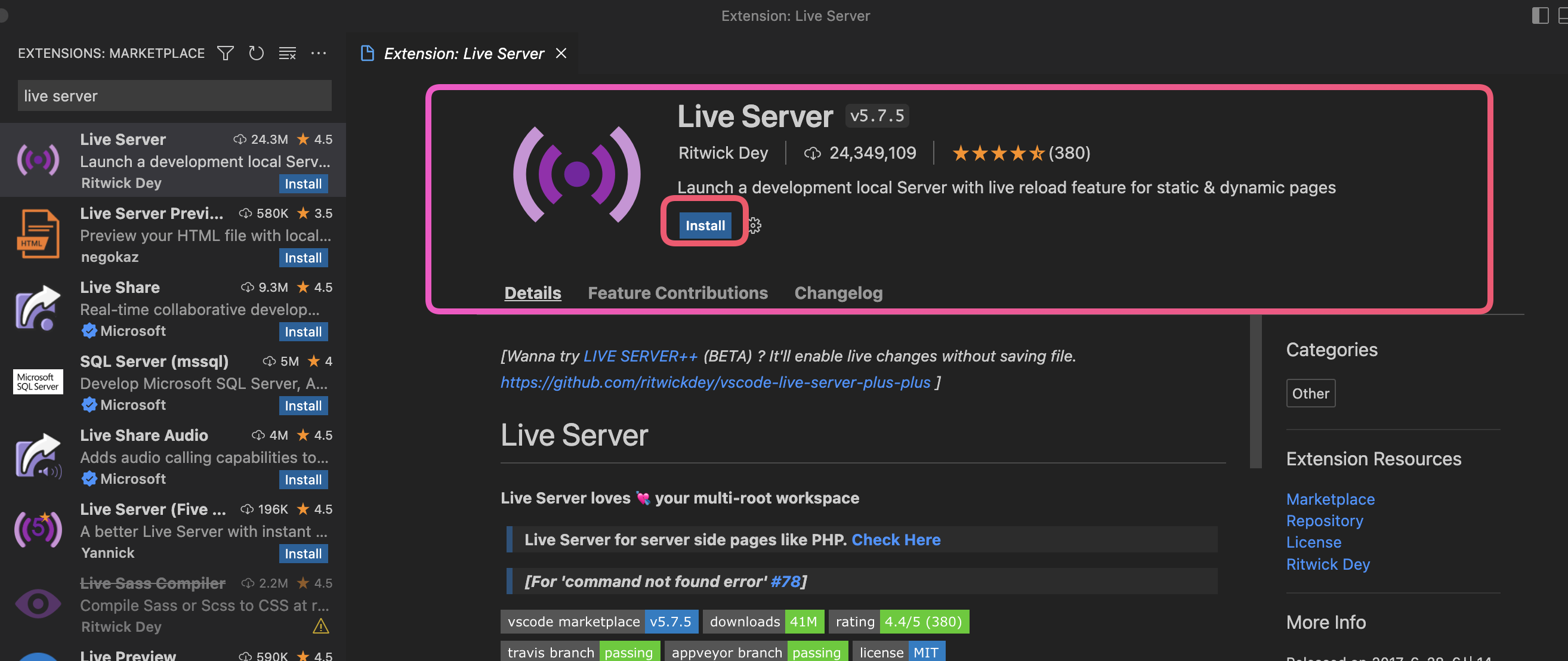
Task: Click the manage gear next to Install
Action: [x=755, y=226]
